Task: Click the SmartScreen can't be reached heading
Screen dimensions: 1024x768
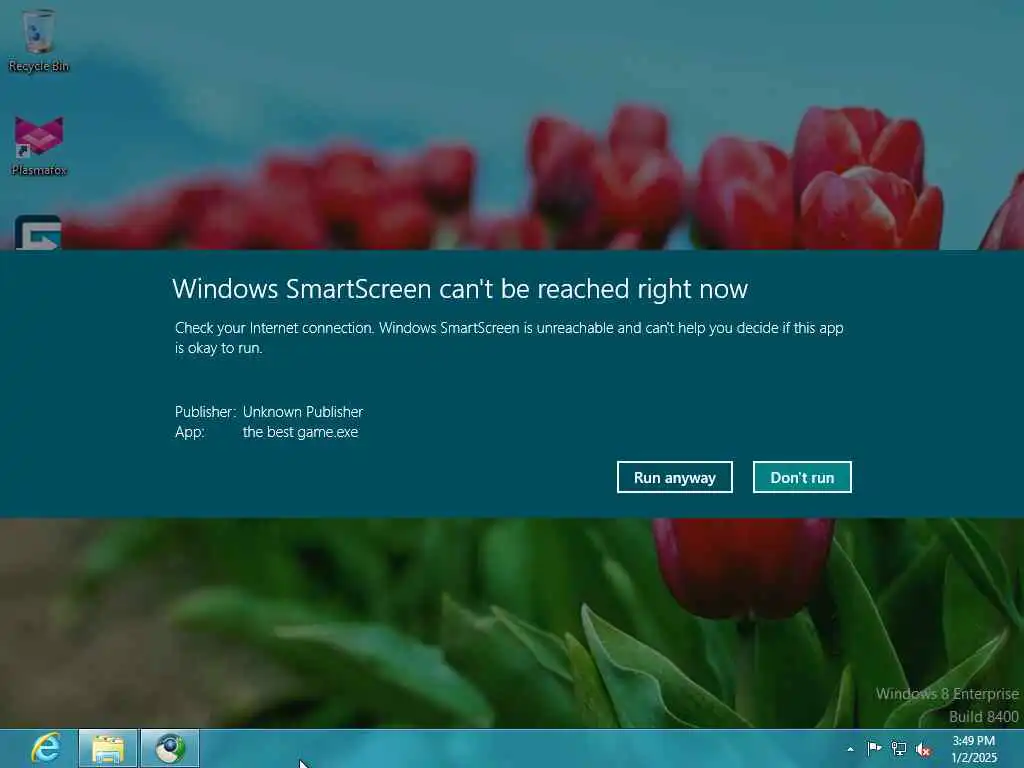Action: click(x=460, y=289)
